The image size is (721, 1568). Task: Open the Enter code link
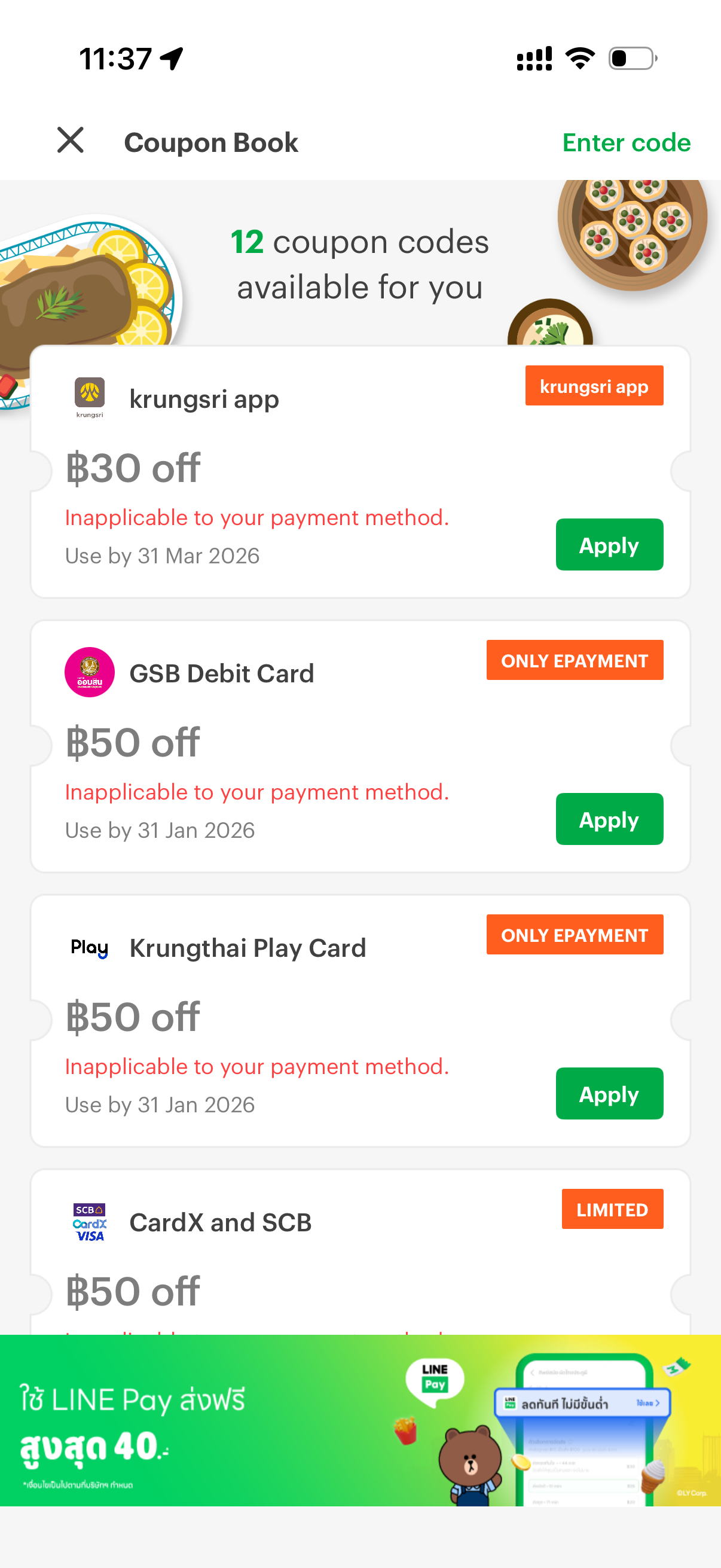tap(626, 142)
